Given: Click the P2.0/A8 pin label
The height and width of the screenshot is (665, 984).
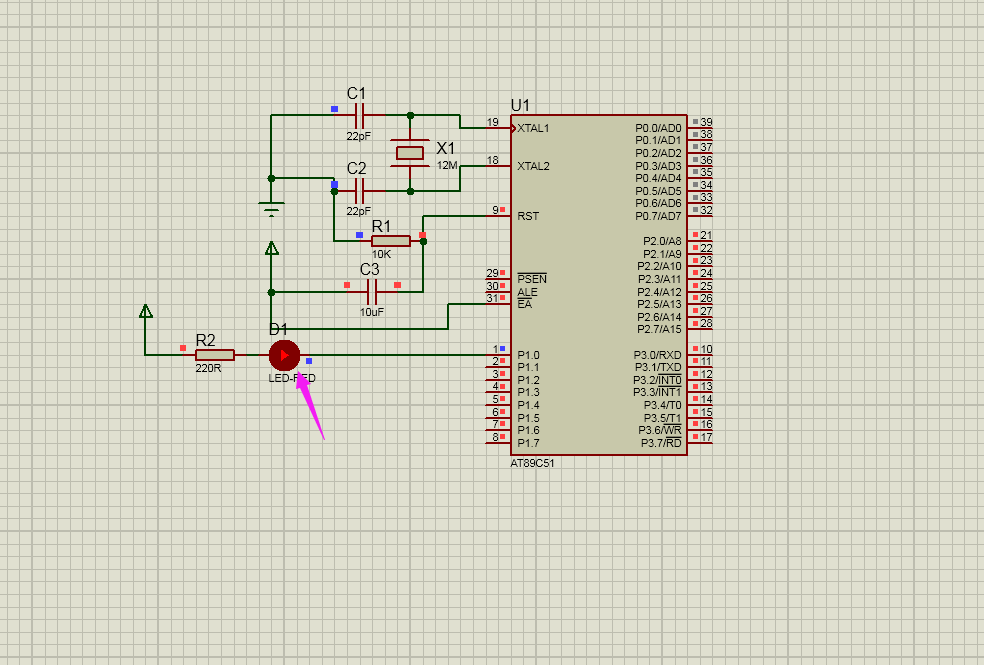Looking at the screenshot, I should pyautogui.click(x=662, y=241).
